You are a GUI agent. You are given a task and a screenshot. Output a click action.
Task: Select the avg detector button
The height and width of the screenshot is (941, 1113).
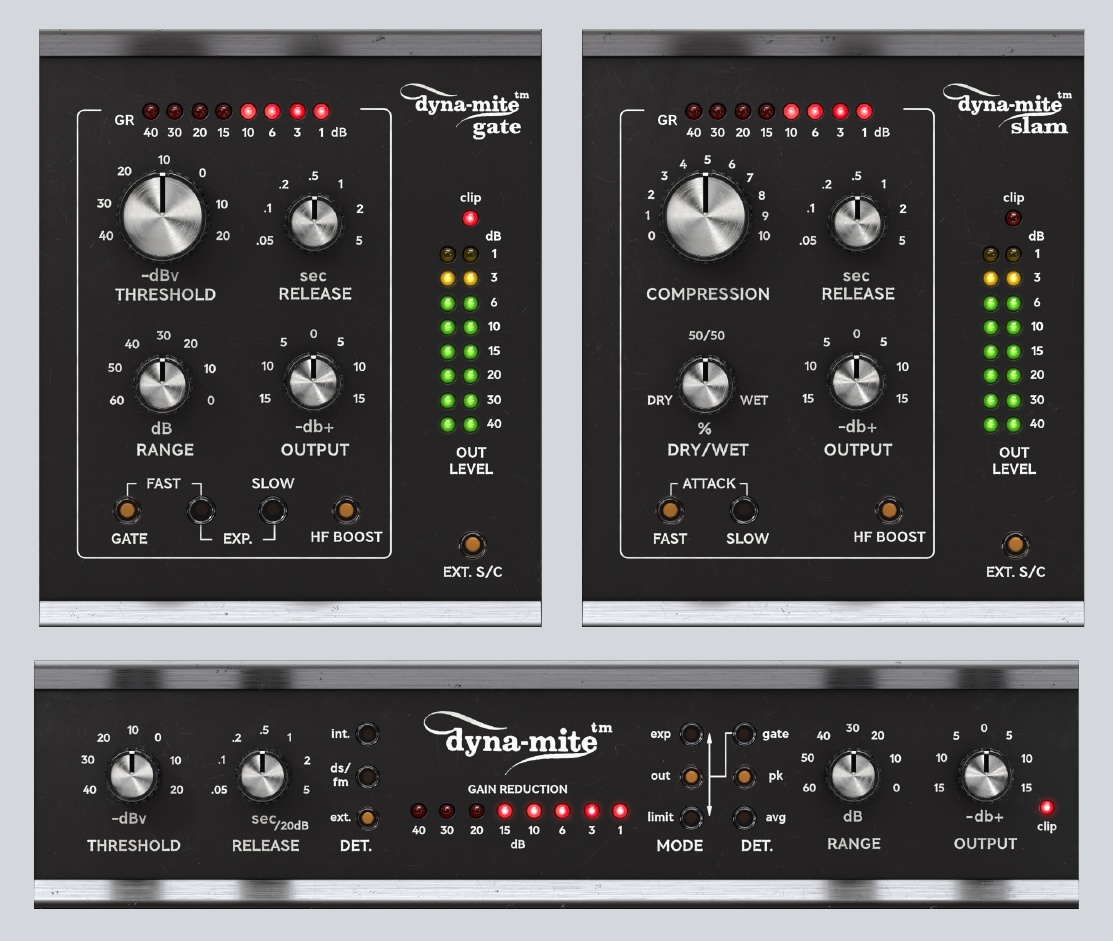[x=744, y=818]
